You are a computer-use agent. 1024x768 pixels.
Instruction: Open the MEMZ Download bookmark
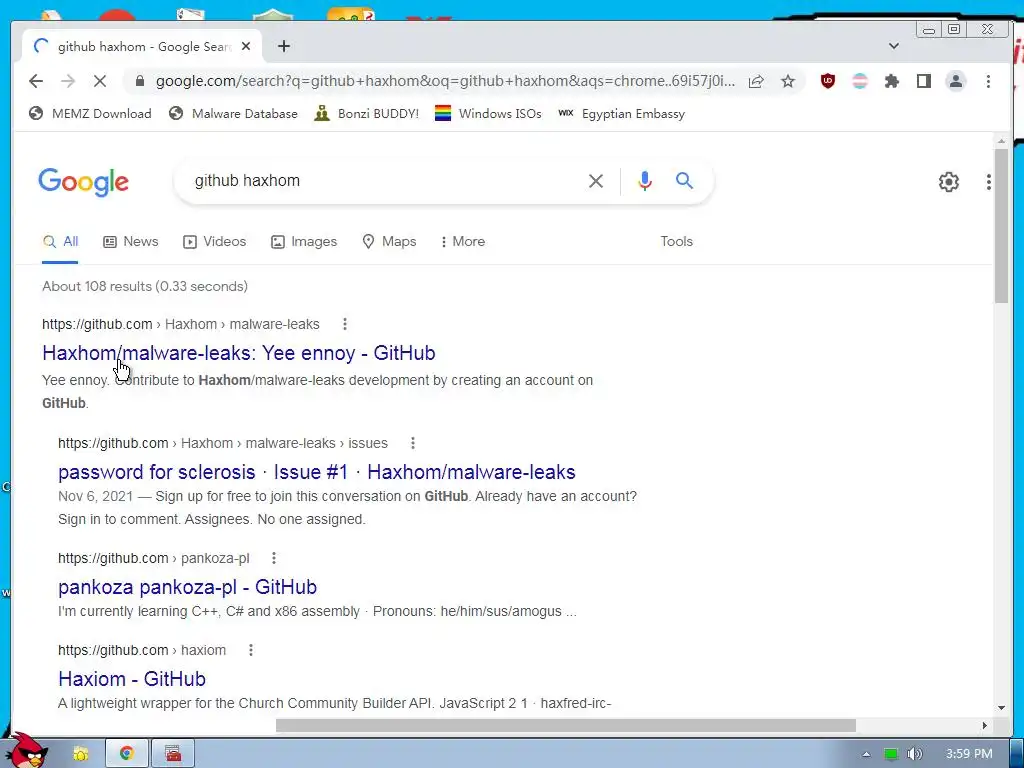[90, 114]
